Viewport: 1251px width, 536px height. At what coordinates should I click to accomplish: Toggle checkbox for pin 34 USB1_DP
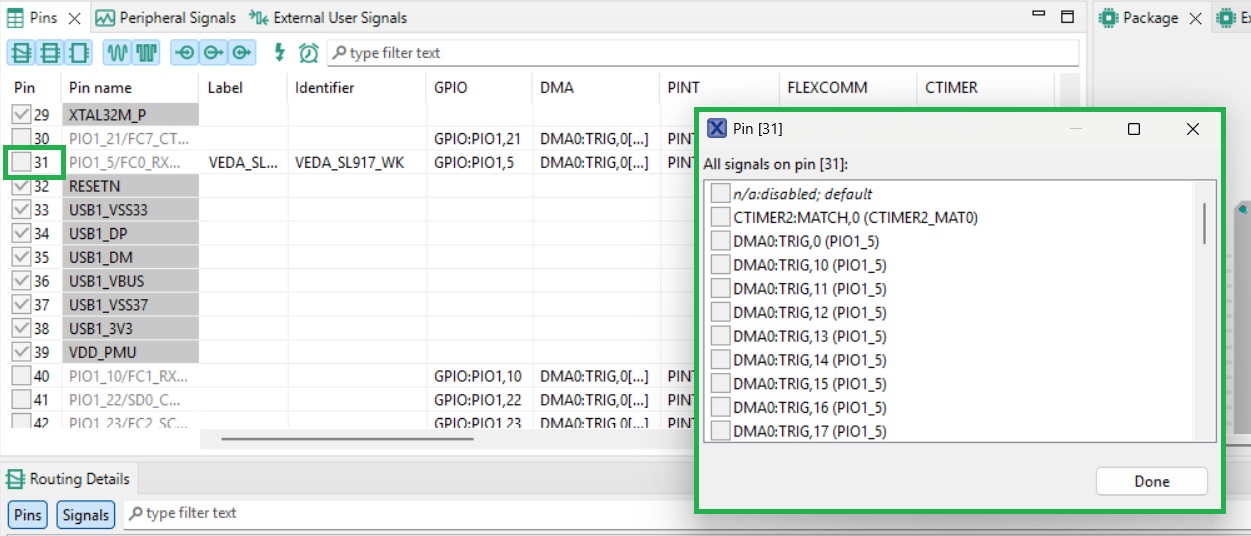pyautogui.click(x=21, y=233)
